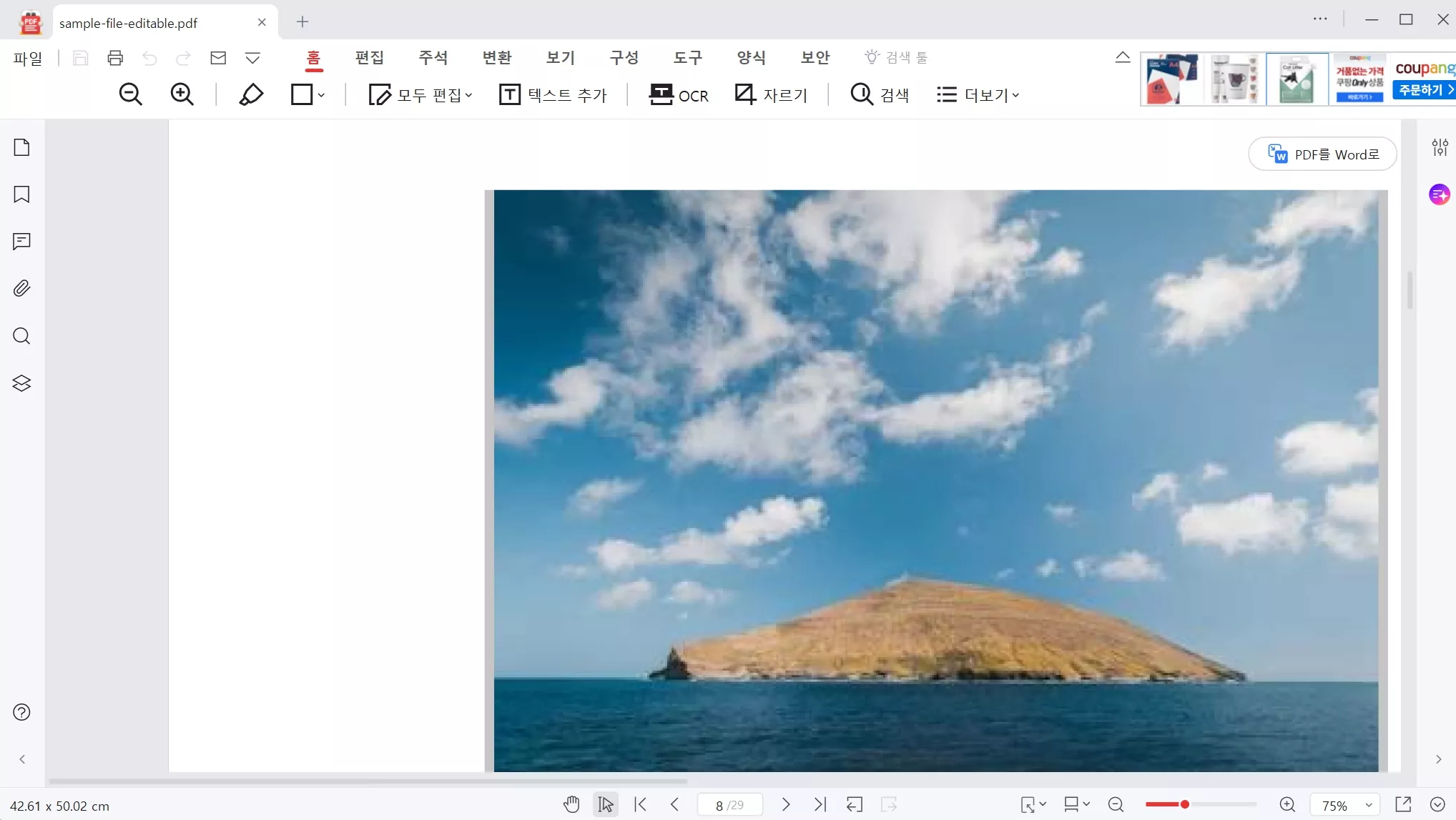Click the zoom in magnifier icon
The width and height of the screenshot is (1456, 820).
pos(182,94)
